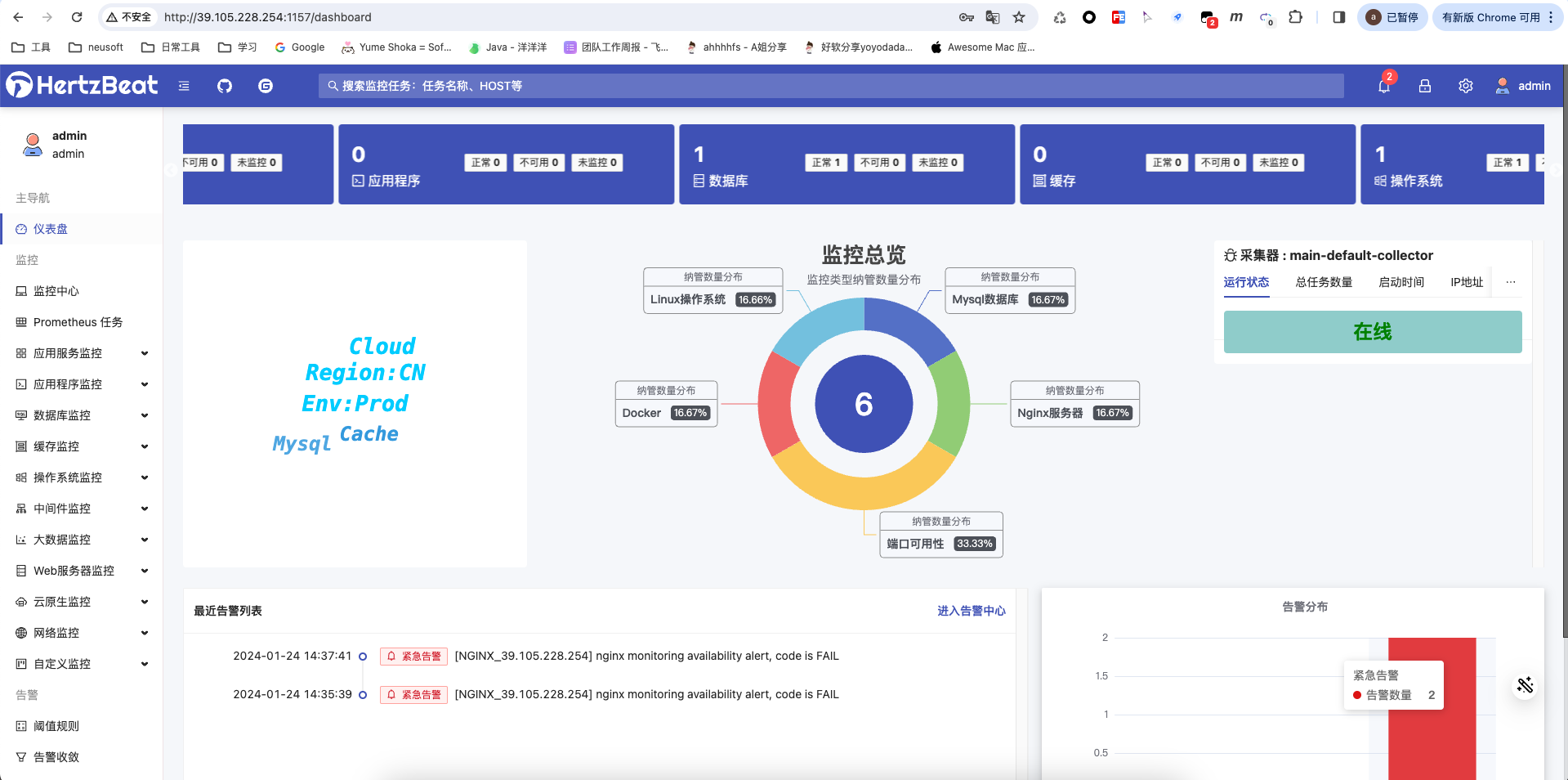This screenshot has height=780, width=1568.
Task: Expand Web服务器监控 in sidebar
Action: 80,571
